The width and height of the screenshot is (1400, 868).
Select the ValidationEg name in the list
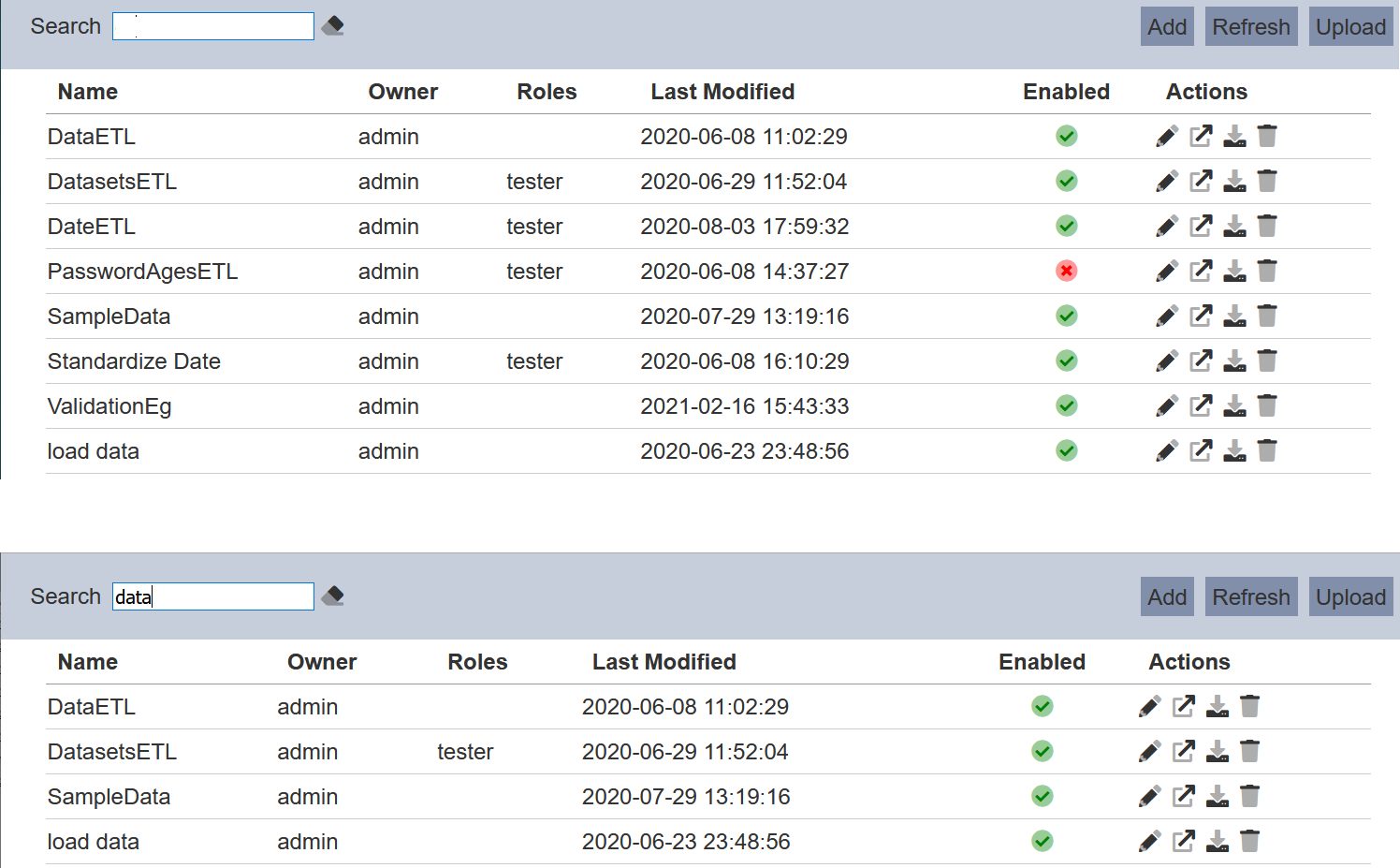(109, 406)
